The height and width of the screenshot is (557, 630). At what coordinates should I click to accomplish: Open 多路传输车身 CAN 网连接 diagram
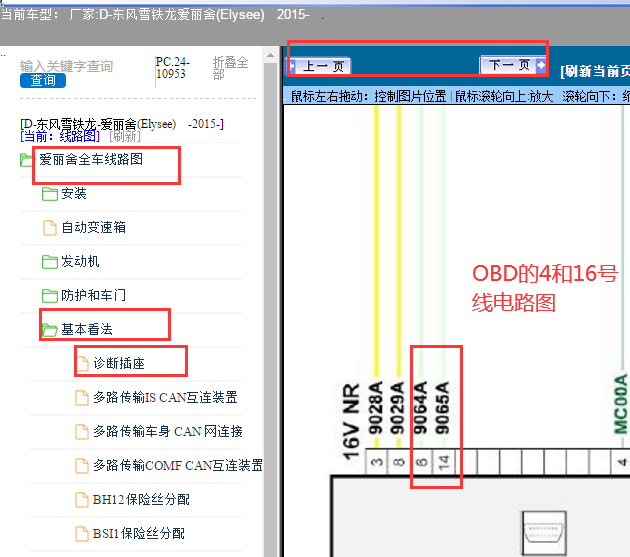[168, 432]
